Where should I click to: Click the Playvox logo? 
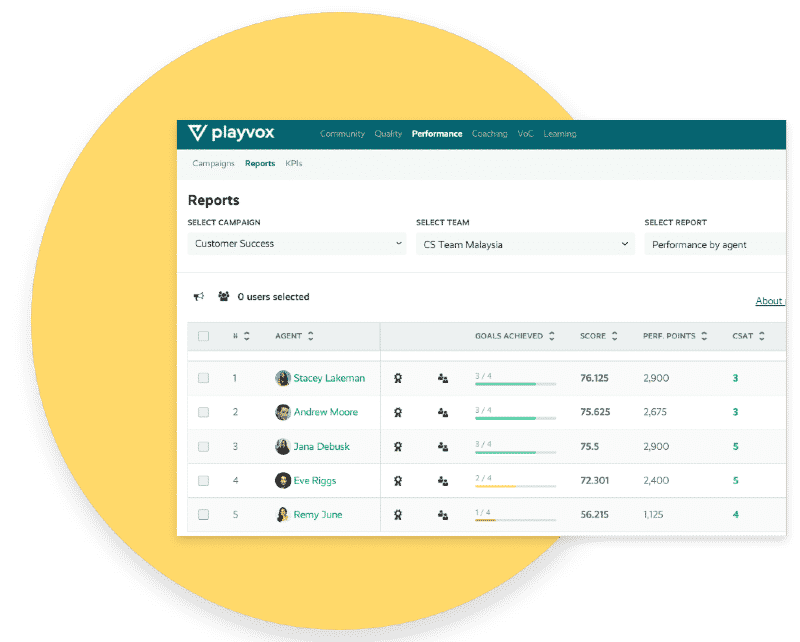(231, 133)
